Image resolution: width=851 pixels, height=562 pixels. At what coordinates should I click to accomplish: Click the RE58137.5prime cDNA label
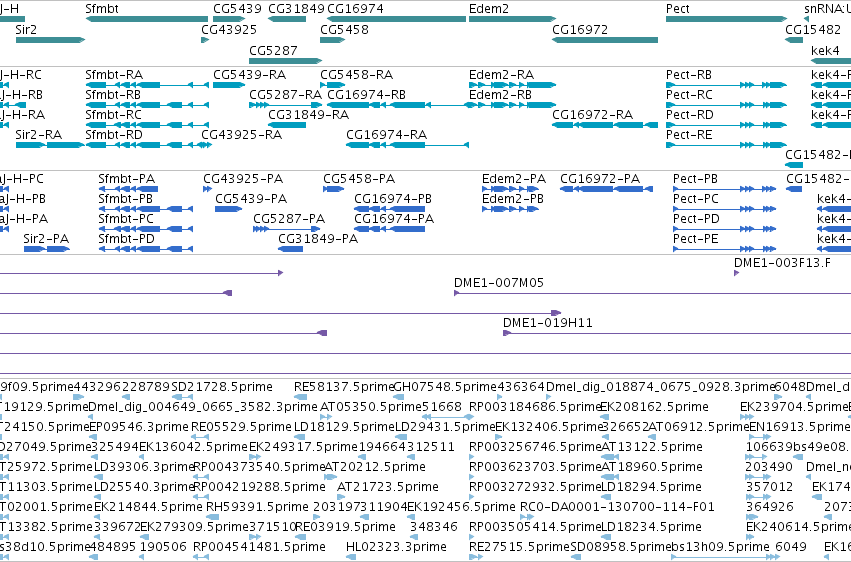pos(344,387)
